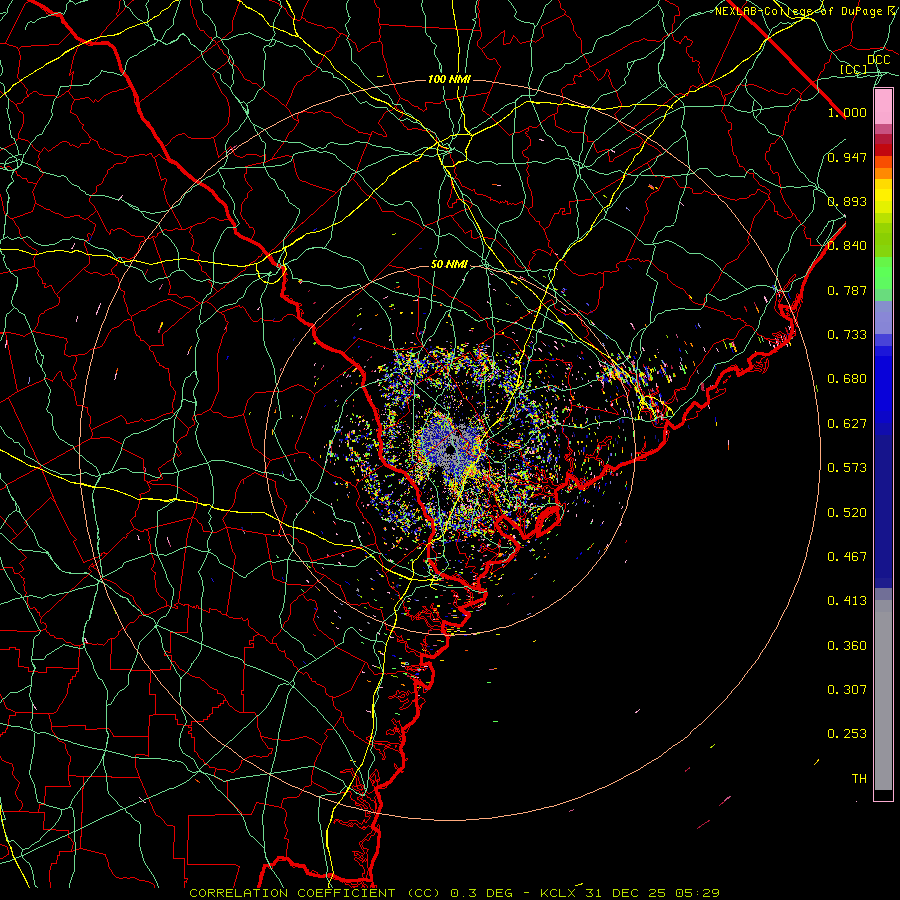Click the 1.000 value on the legend

click(847, 112)
